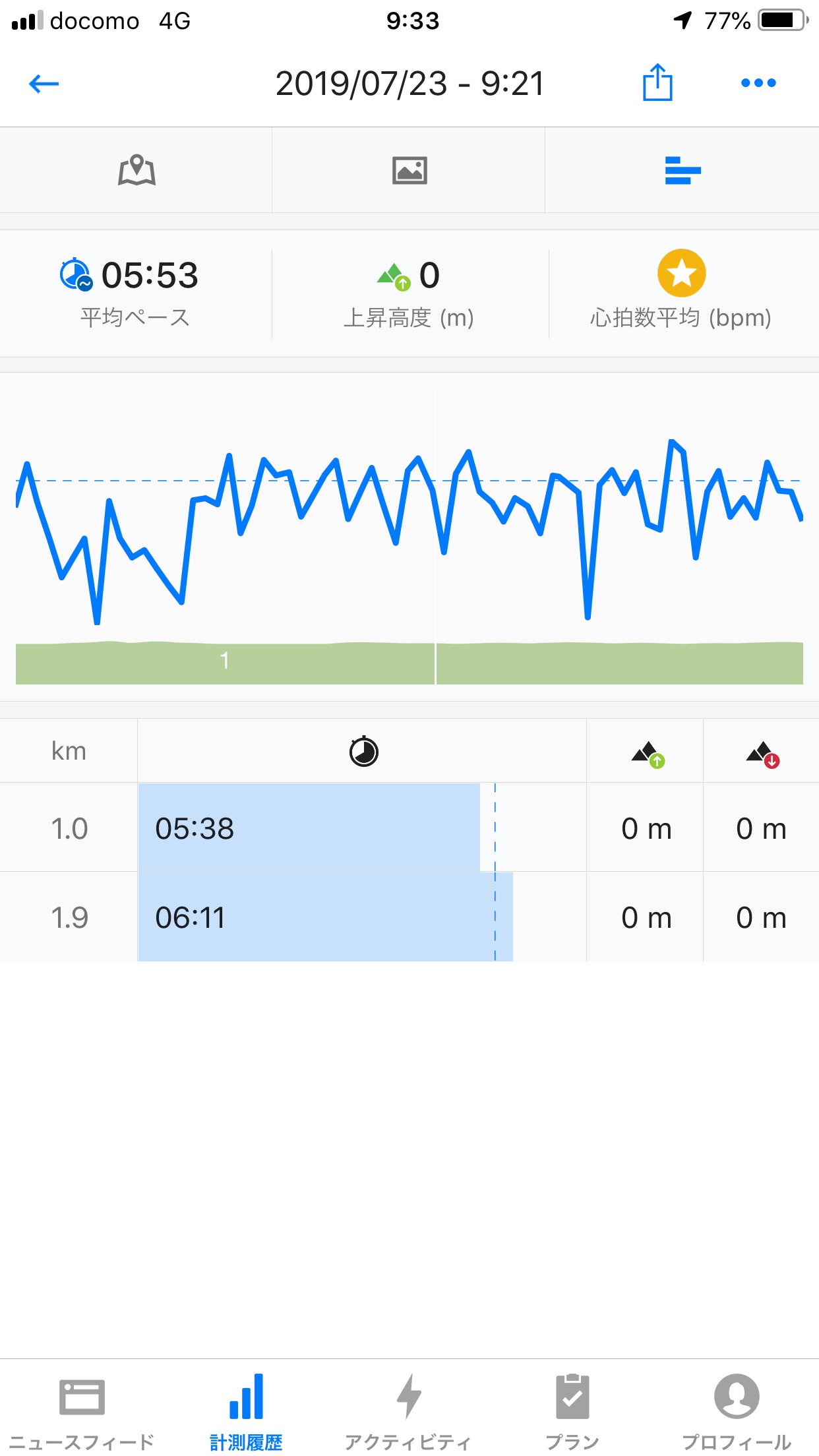Tap kilometer 1 segment in elevation bar

224,662
